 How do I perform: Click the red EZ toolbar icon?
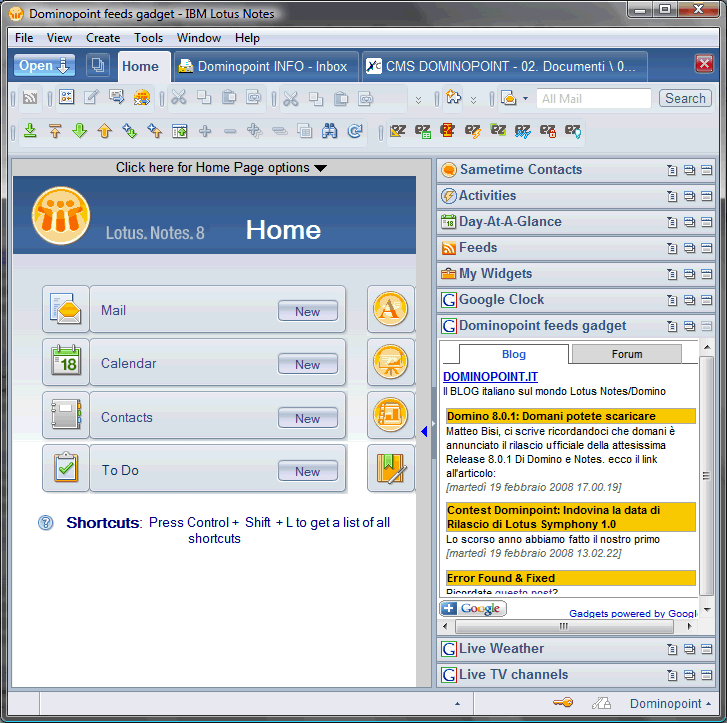448,131
